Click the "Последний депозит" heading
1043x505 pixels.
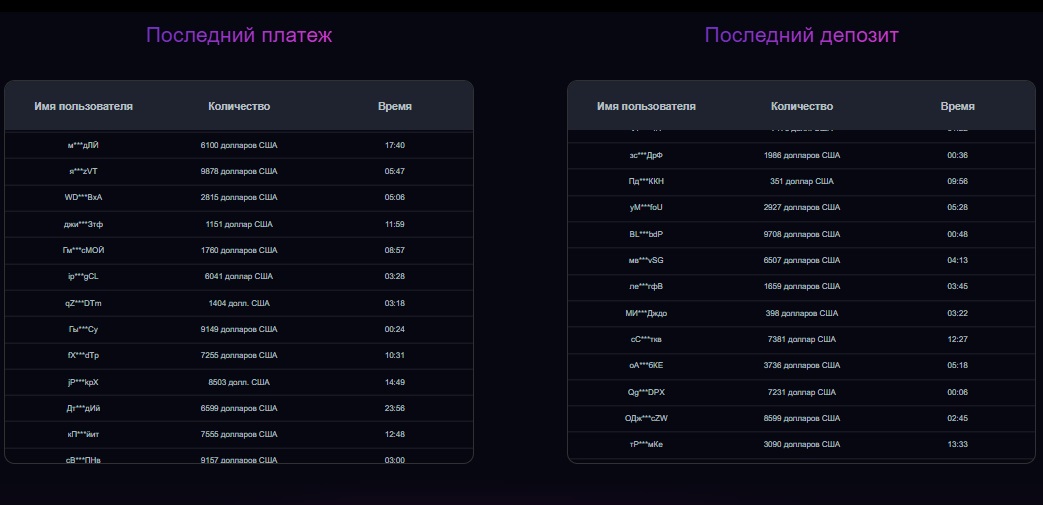pyautogui.click(x=801, y=35)
